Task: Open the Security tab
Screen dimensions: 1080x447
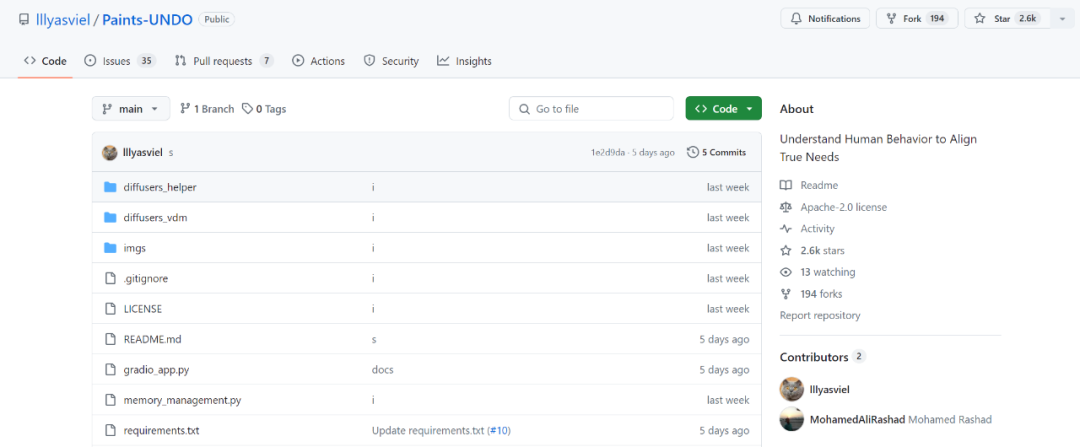Action: point(391,61)
